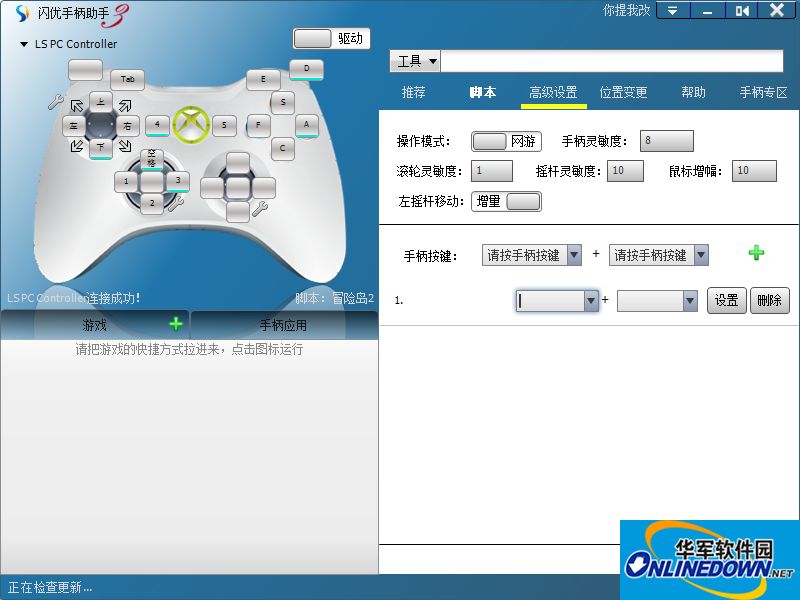The width and height of the screenshot is (800, 600).
Task: Click the 设置 button in row 1
Action: (726, 300)
